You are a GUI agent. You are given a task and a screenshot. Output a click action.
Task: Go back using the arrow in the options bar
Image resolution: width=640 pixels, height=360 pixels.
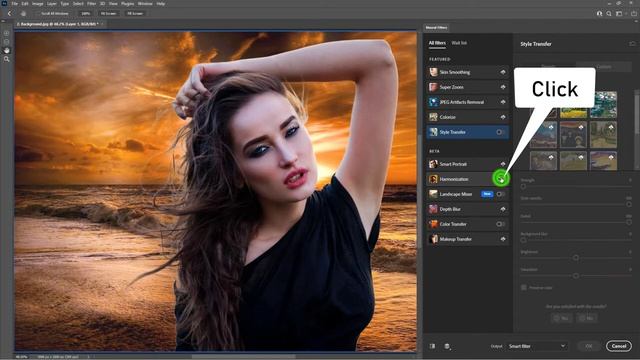[x=9, y=13]
